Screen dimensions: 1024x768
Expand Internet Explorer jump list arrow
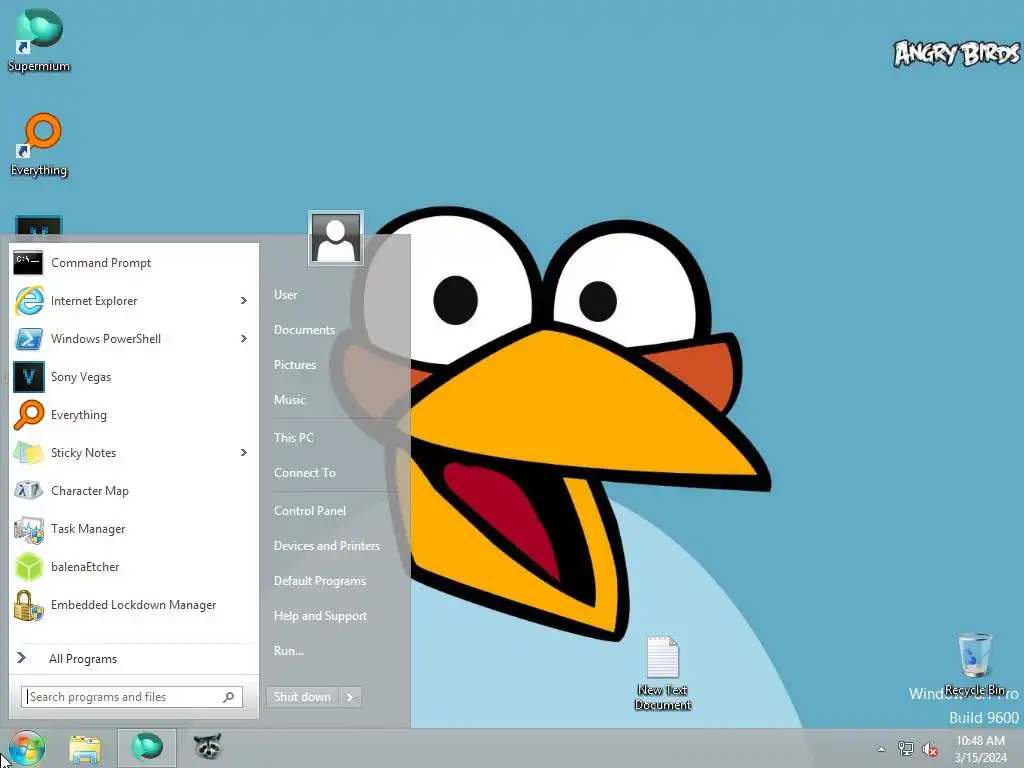pyautogui.click(x=244, y=300)
